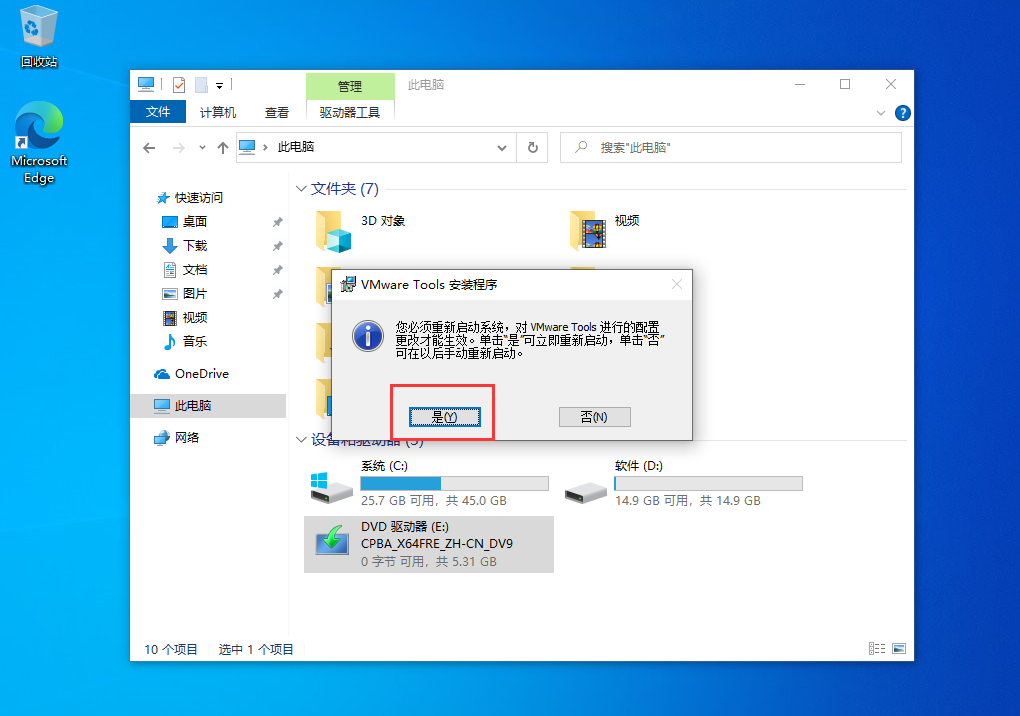
Task: Click the system icon in Explorer title bar
Action: pos(146,85)
